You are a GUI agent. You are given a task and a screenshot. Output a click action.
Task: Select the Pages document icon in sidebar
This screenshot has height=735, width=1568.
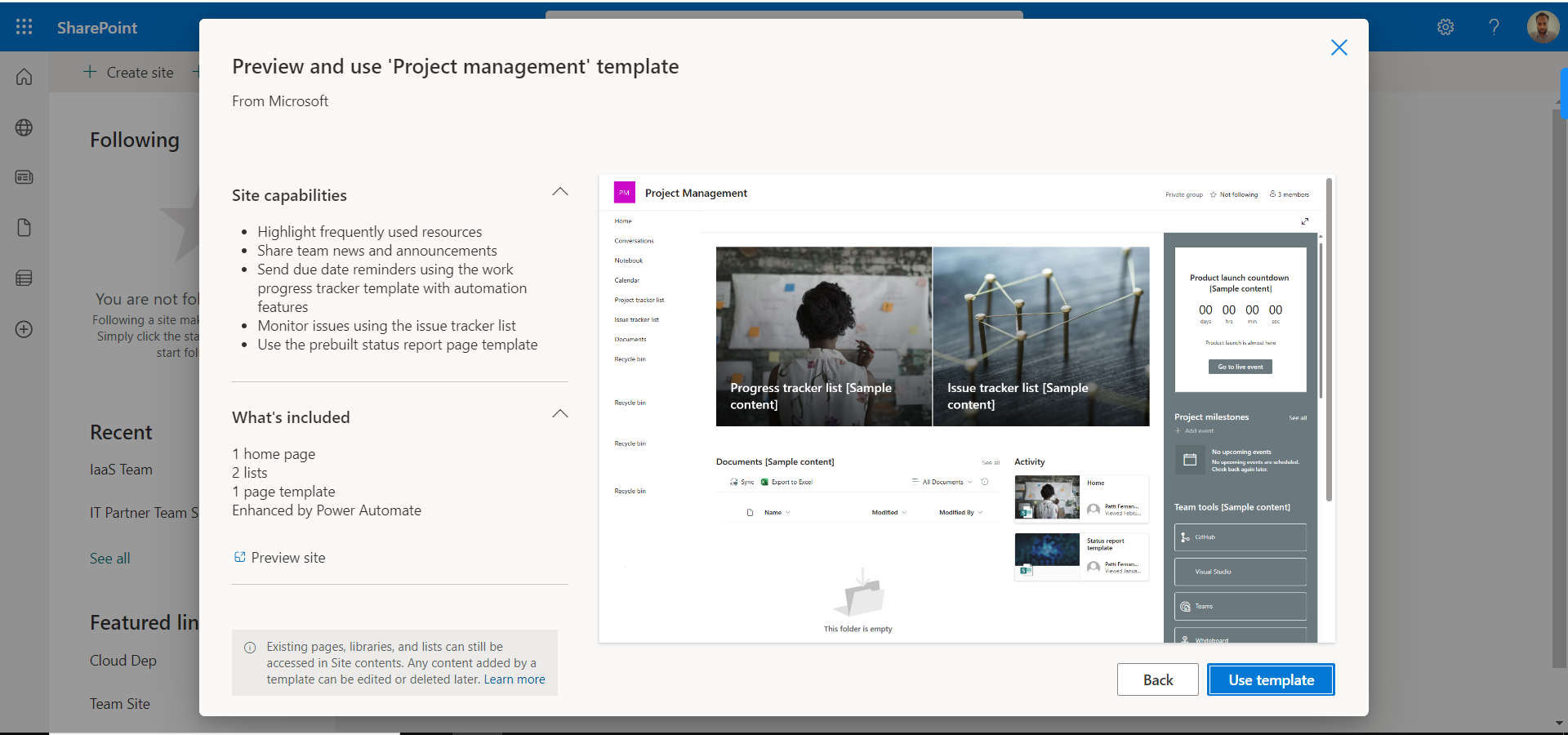point(24,228)
